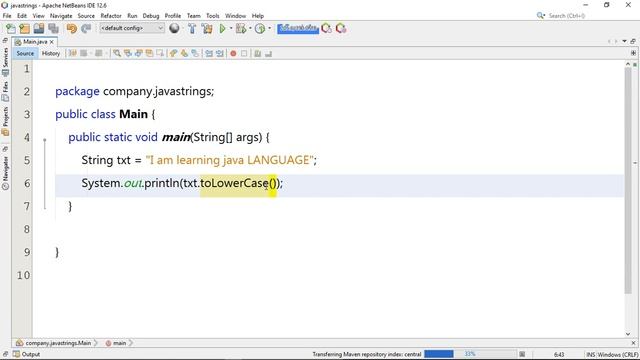Click the Debug Project icon
This screenshot has width=640, height=360.
(x=241, y=29)
